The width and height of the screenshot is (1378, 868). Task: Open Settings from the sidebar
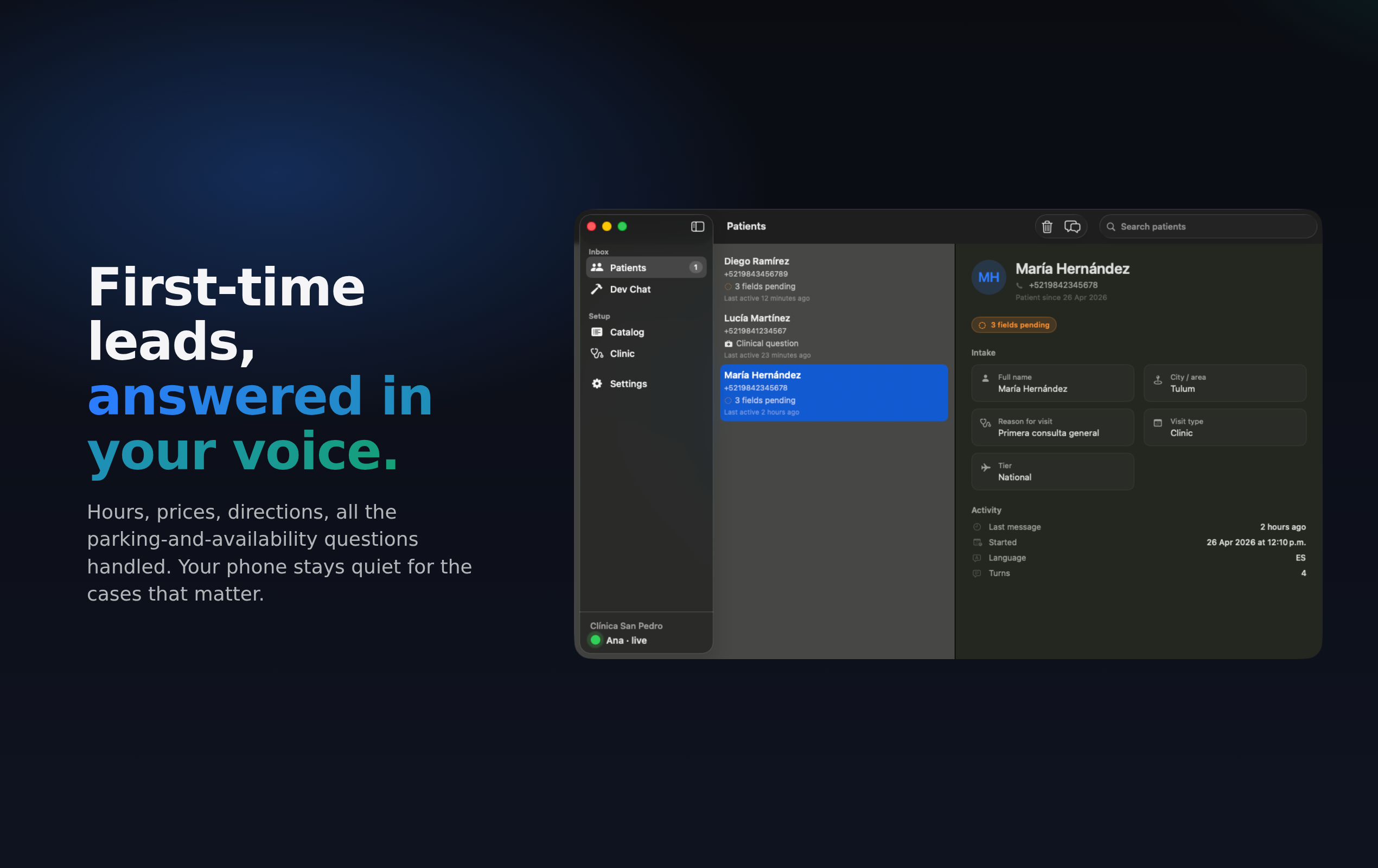(628, 384)
